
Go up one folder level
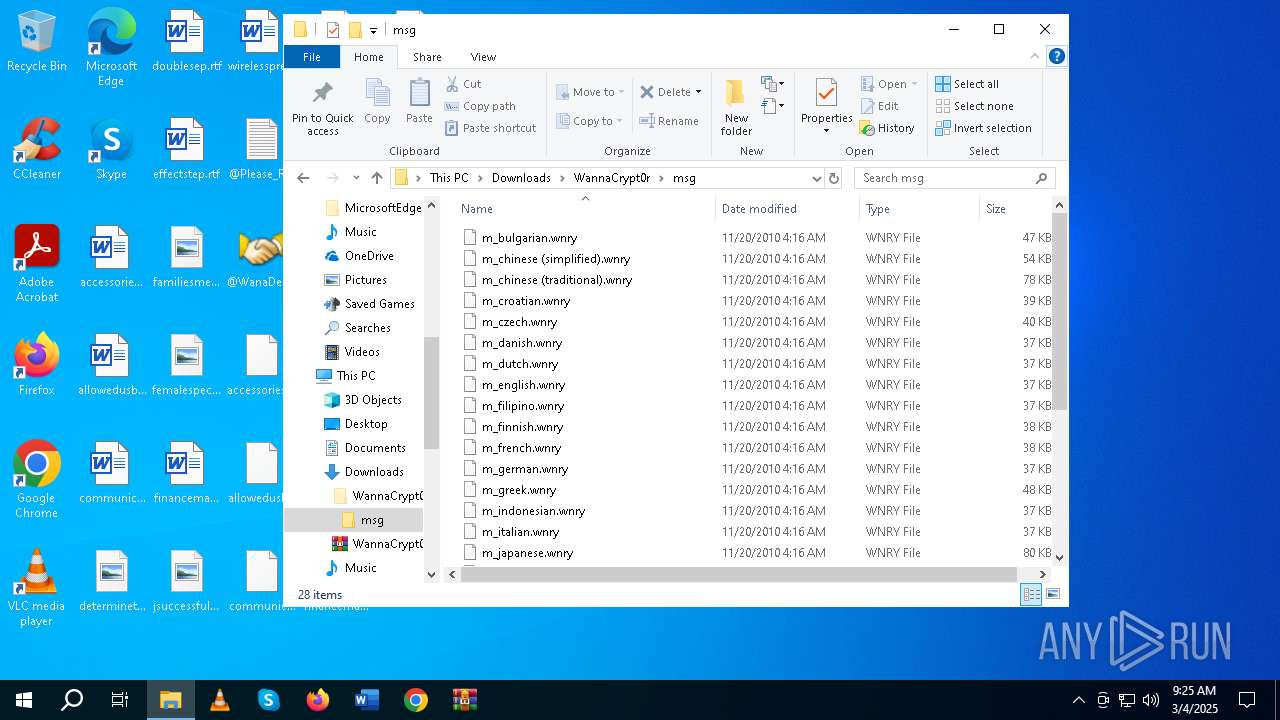pyautogui.click(x=376, y=178)
